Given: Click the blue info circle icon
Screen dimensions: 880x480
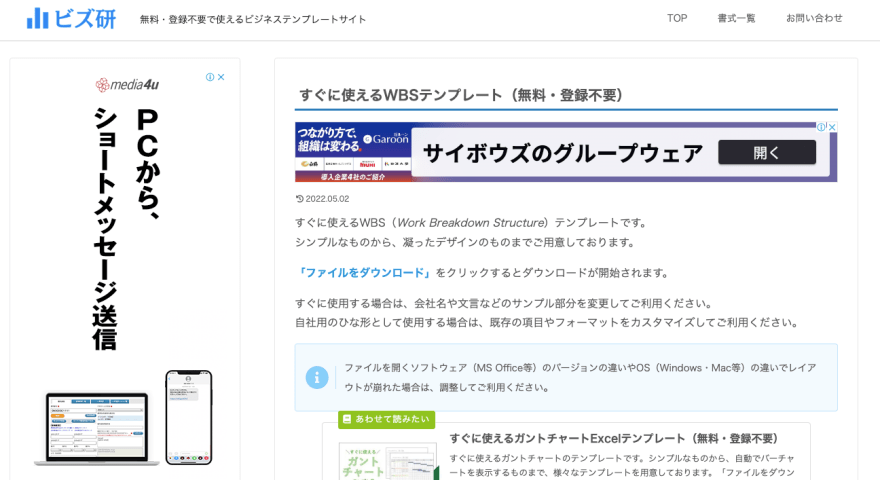Looking at the screenshot, I should pos(317,378).
